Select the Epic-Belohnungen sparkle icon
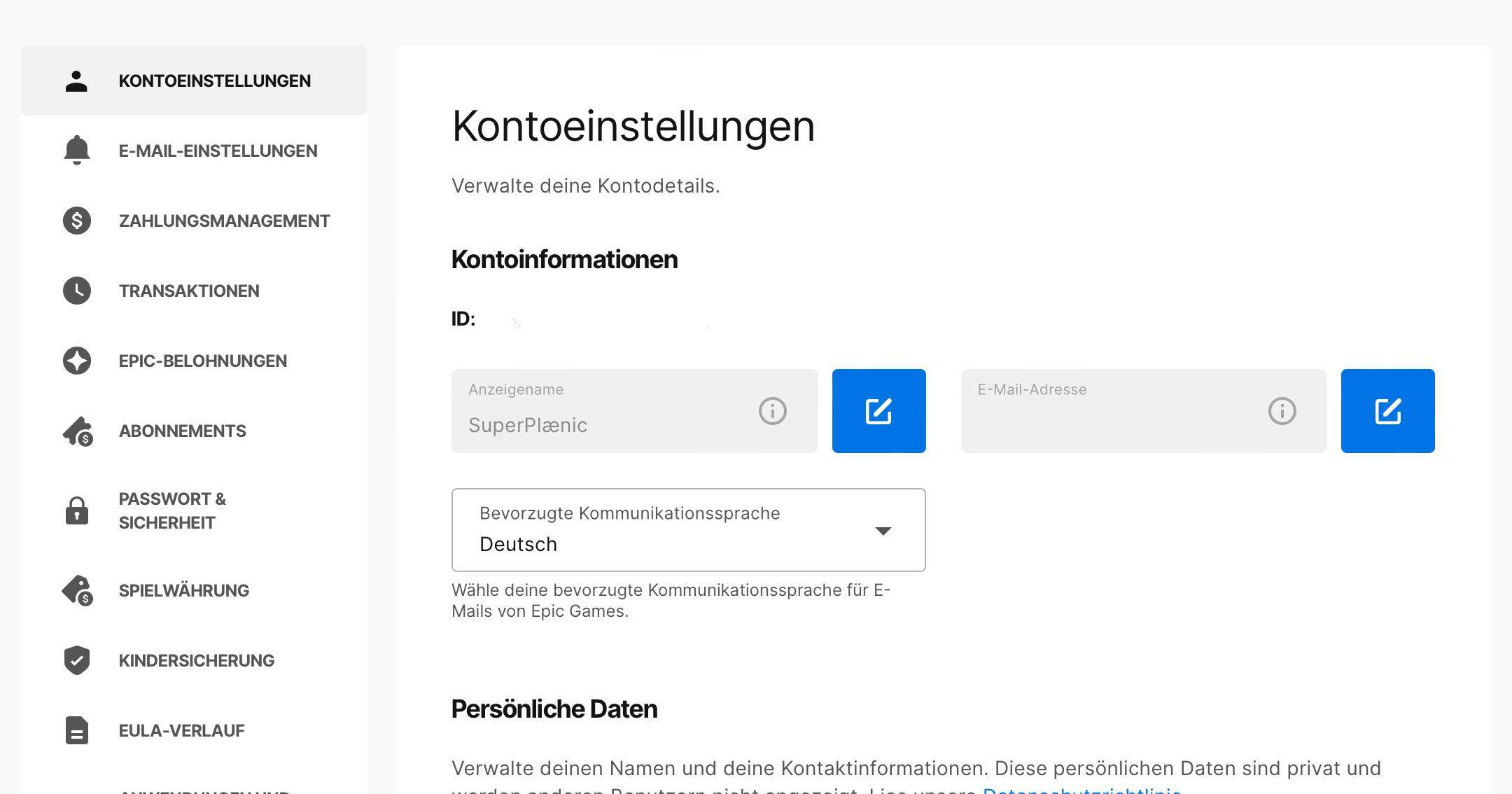Image resolution: width=1512 pixels, height=794 pixels. click(76, 361)
